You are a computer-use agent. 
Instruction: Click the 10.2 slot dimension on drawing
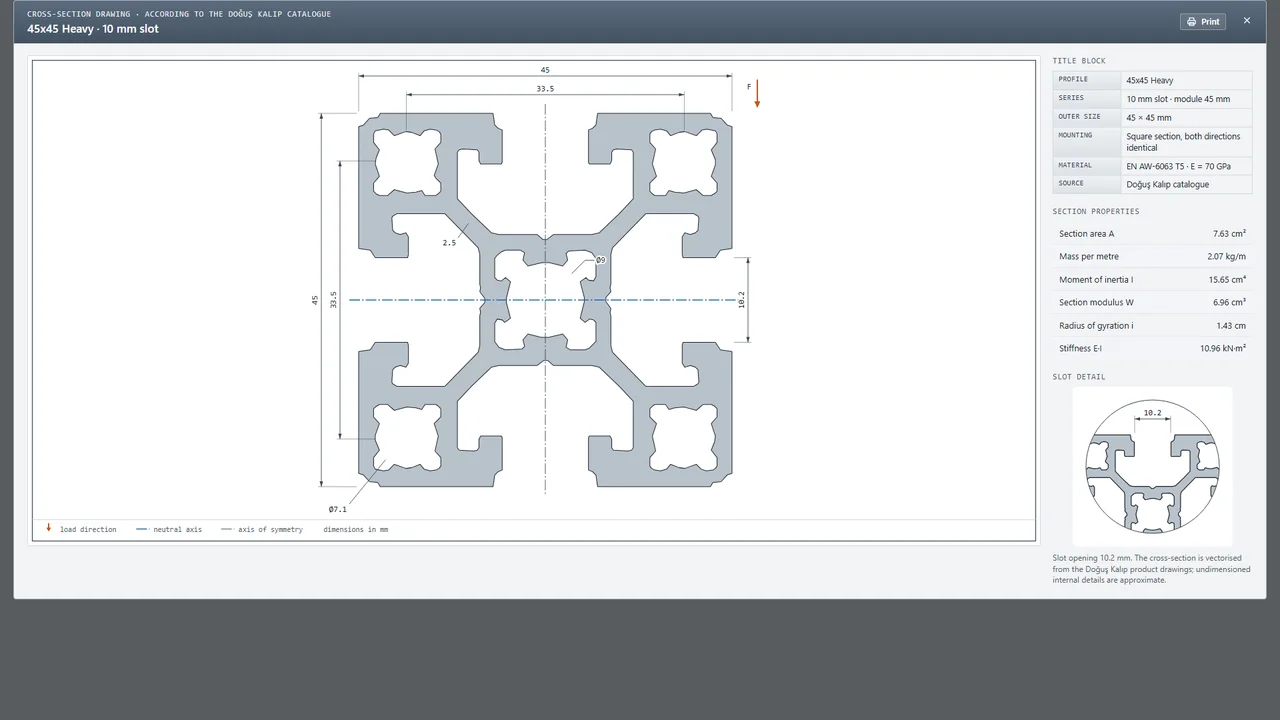741,299
